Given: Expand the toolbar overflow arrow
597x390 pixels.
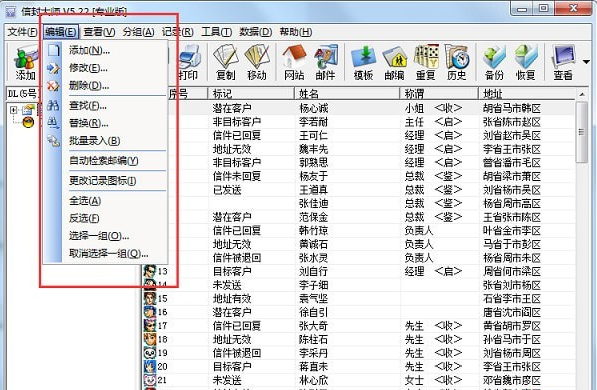Looking at the screenshot, I should coord(586,62).
